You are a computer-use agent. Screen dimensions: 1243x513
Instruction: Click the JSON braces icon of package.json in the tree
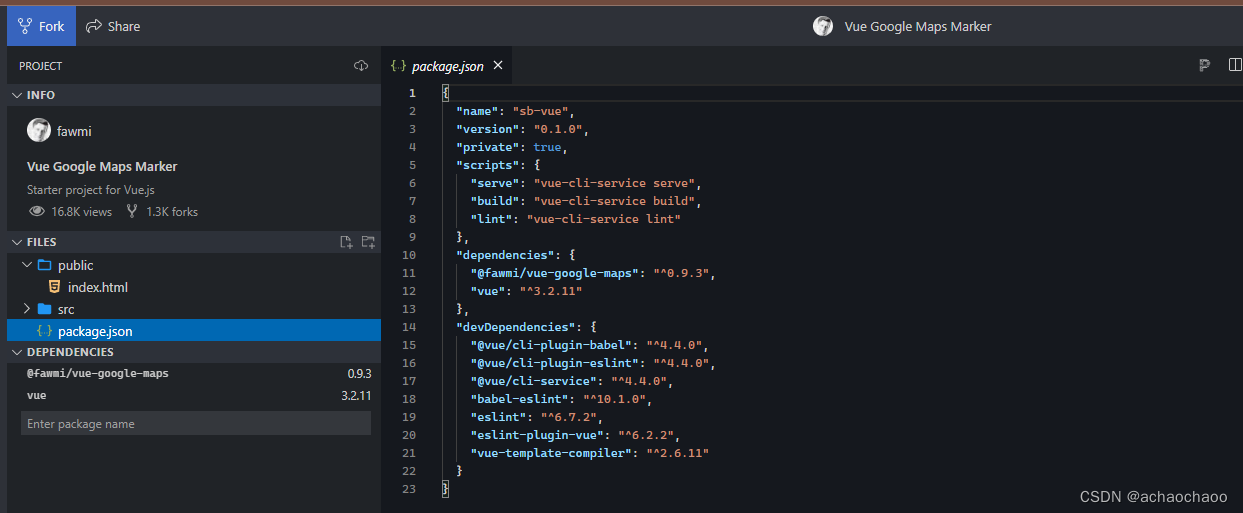(x=44, y=331)
